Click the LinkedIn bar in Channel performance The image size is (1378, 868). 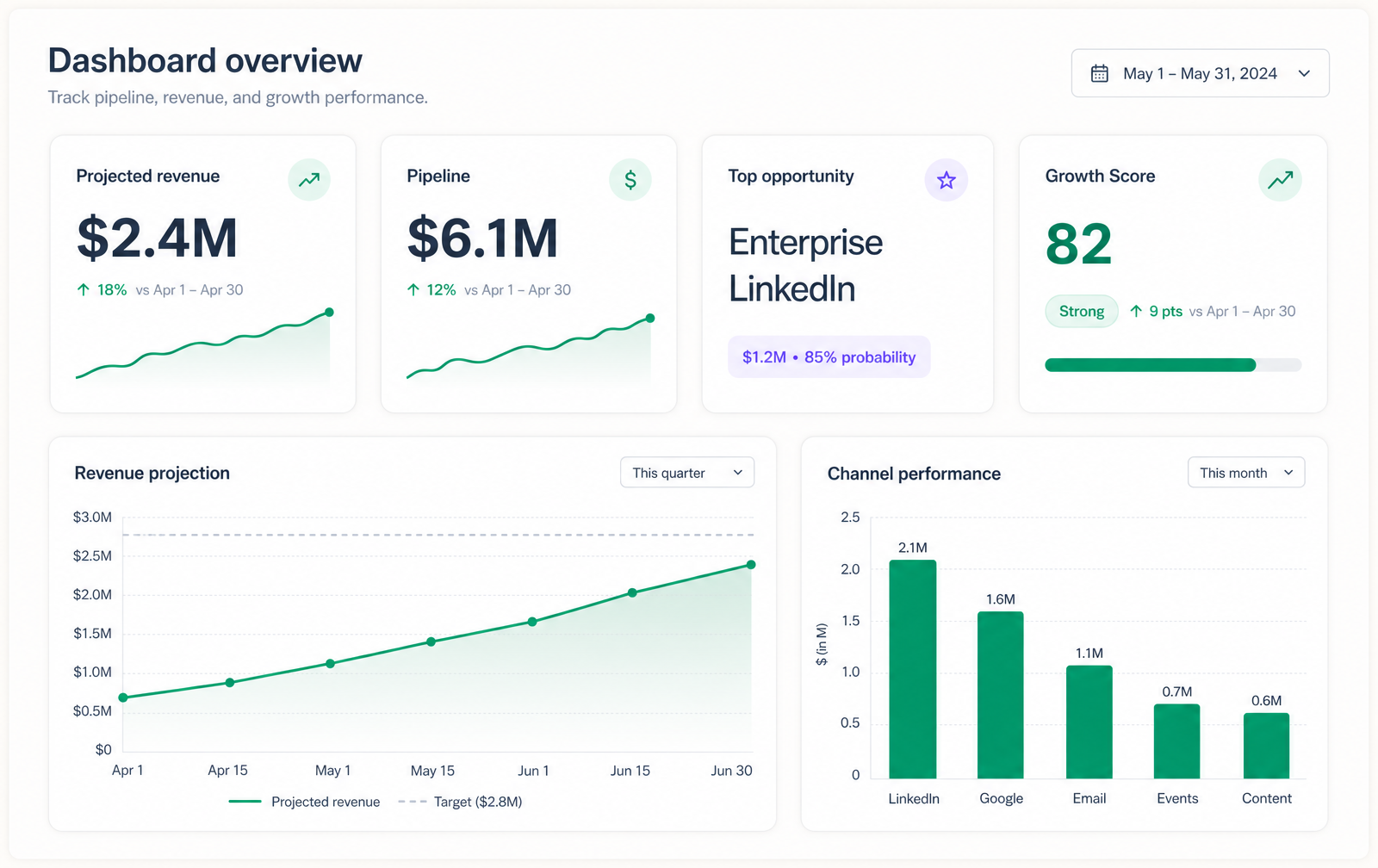(x=913, y=670)
